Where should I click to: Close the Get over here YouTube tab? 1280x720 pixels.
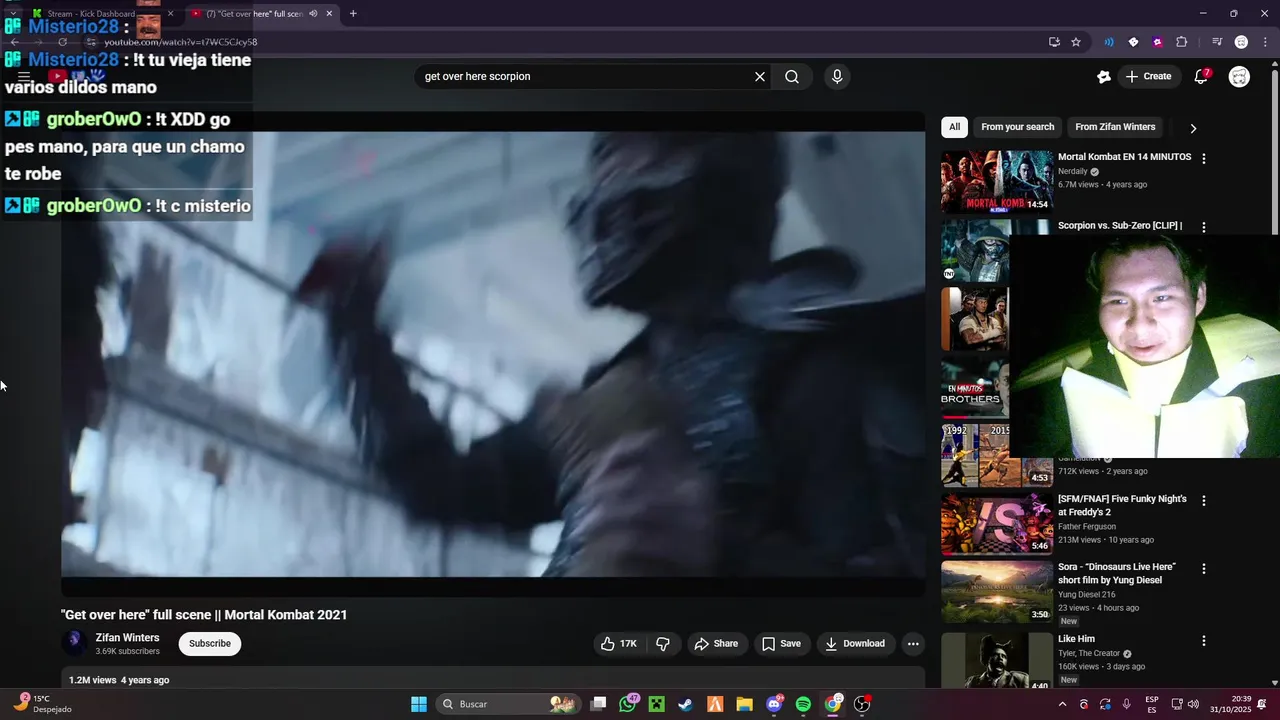(x=329, y=14)
